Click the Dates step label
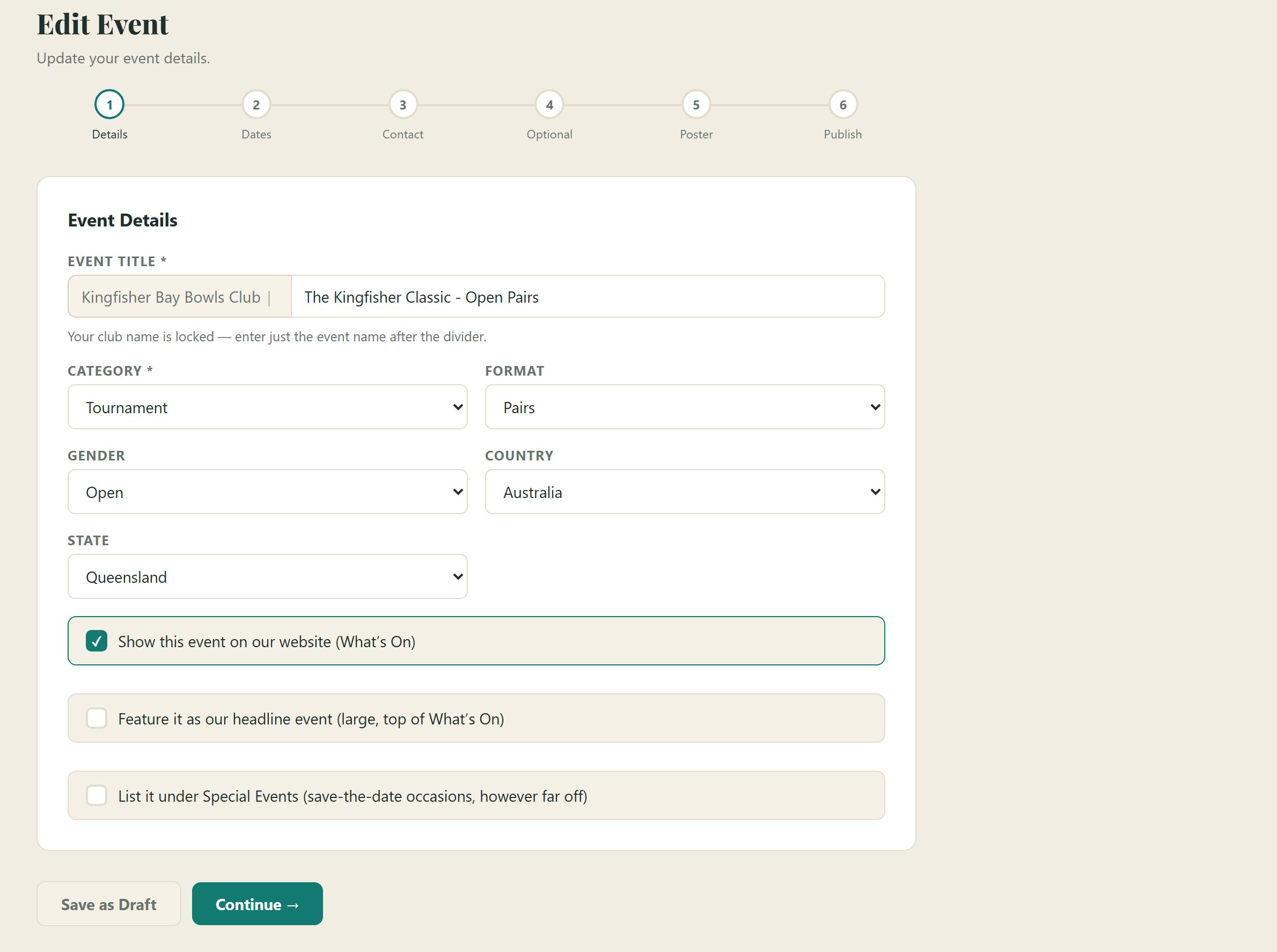Screen dimensions: 1277x952 click(x=256, y=134)
